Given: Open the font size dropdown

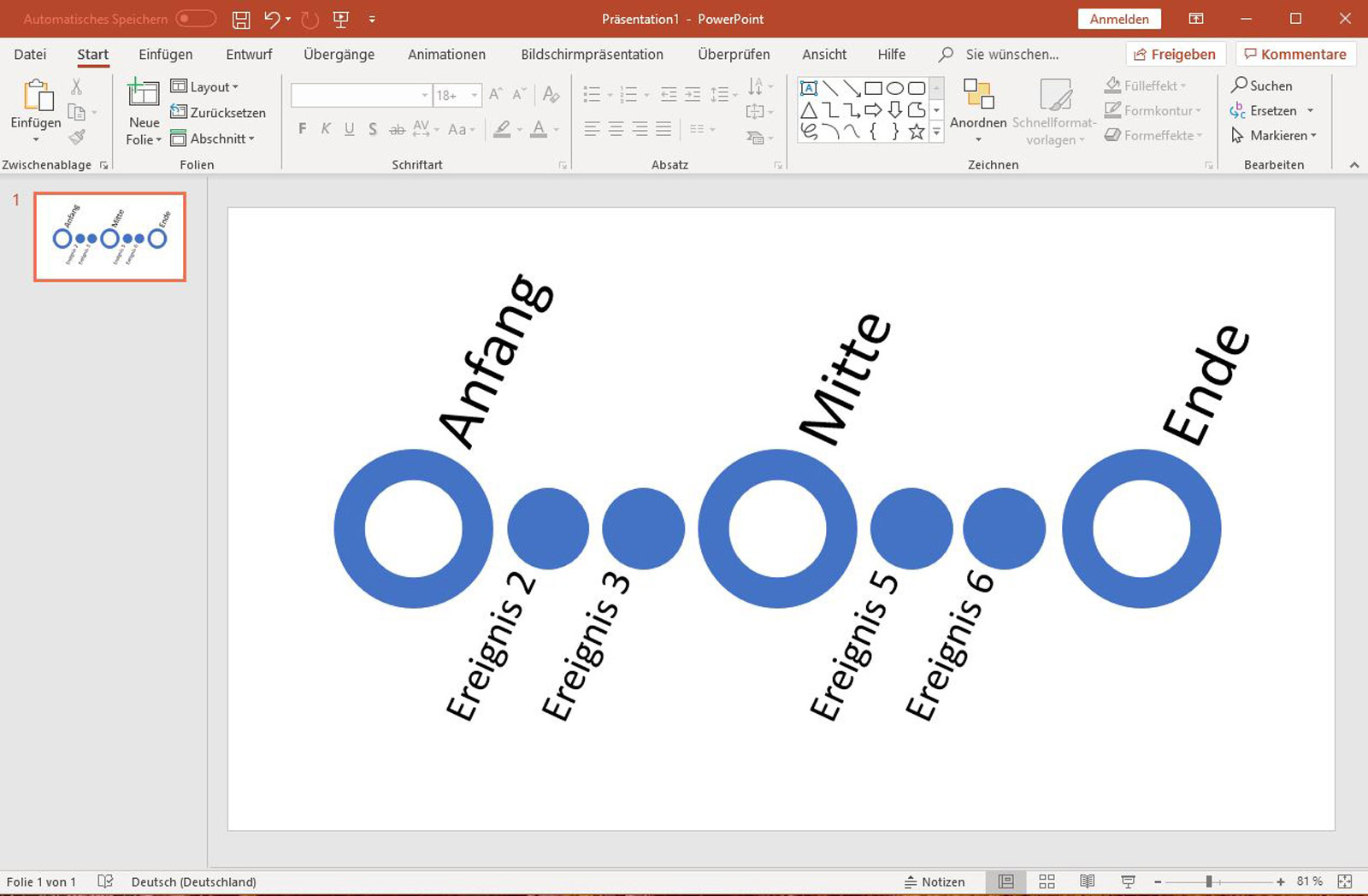Looking at the screenshot, I should [474, 95].
